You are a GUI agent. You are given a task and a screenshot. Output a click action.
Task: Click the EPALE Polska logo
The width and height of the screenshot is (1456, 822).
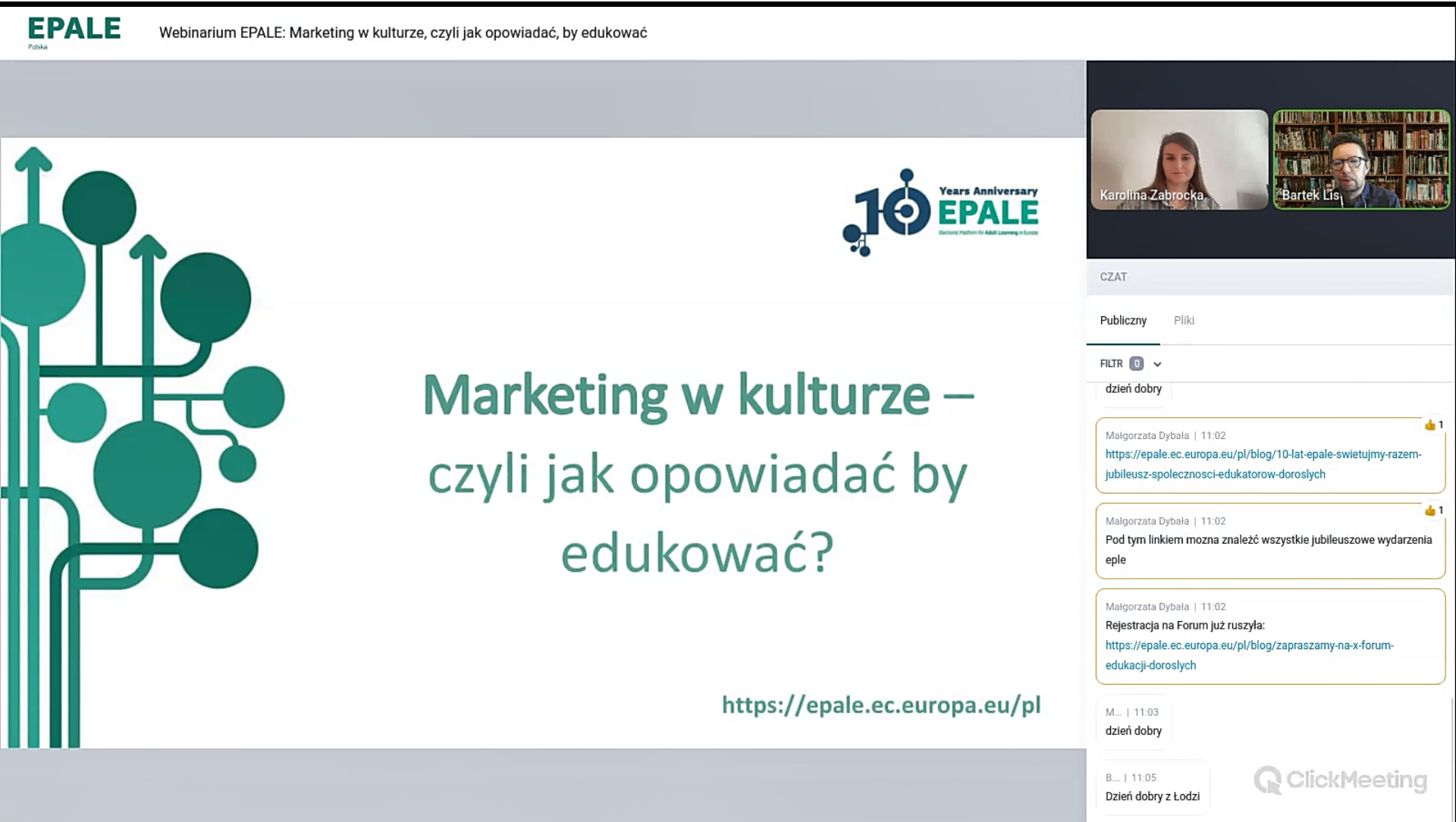coord(74,32)
